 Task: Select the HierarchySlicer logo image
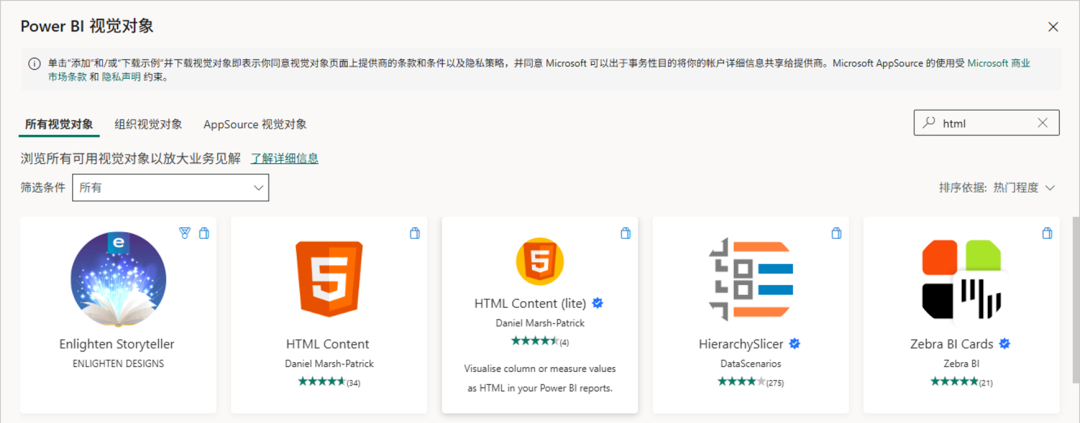point(751,280)
